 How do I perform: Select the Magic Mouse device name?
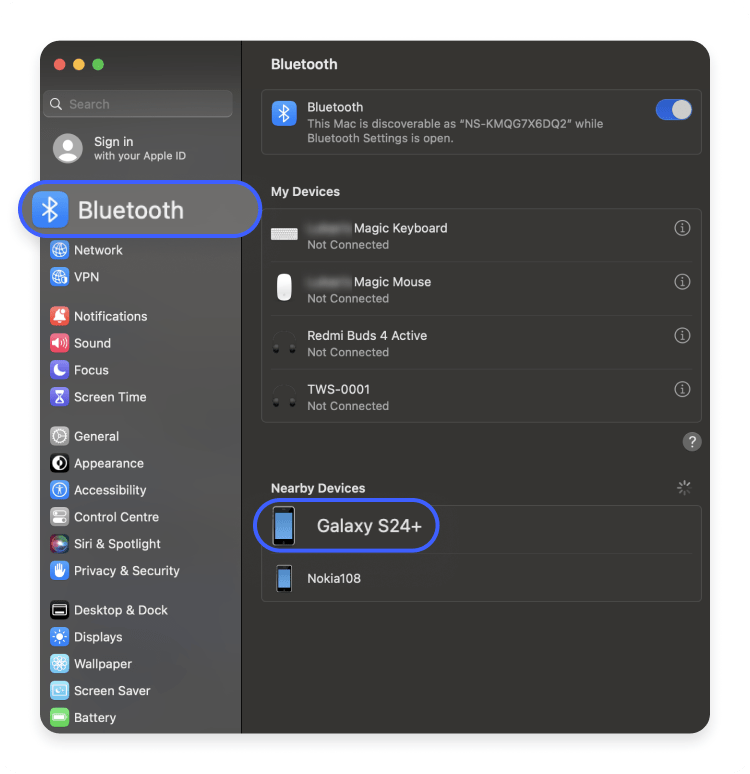[x=393, y=282]
